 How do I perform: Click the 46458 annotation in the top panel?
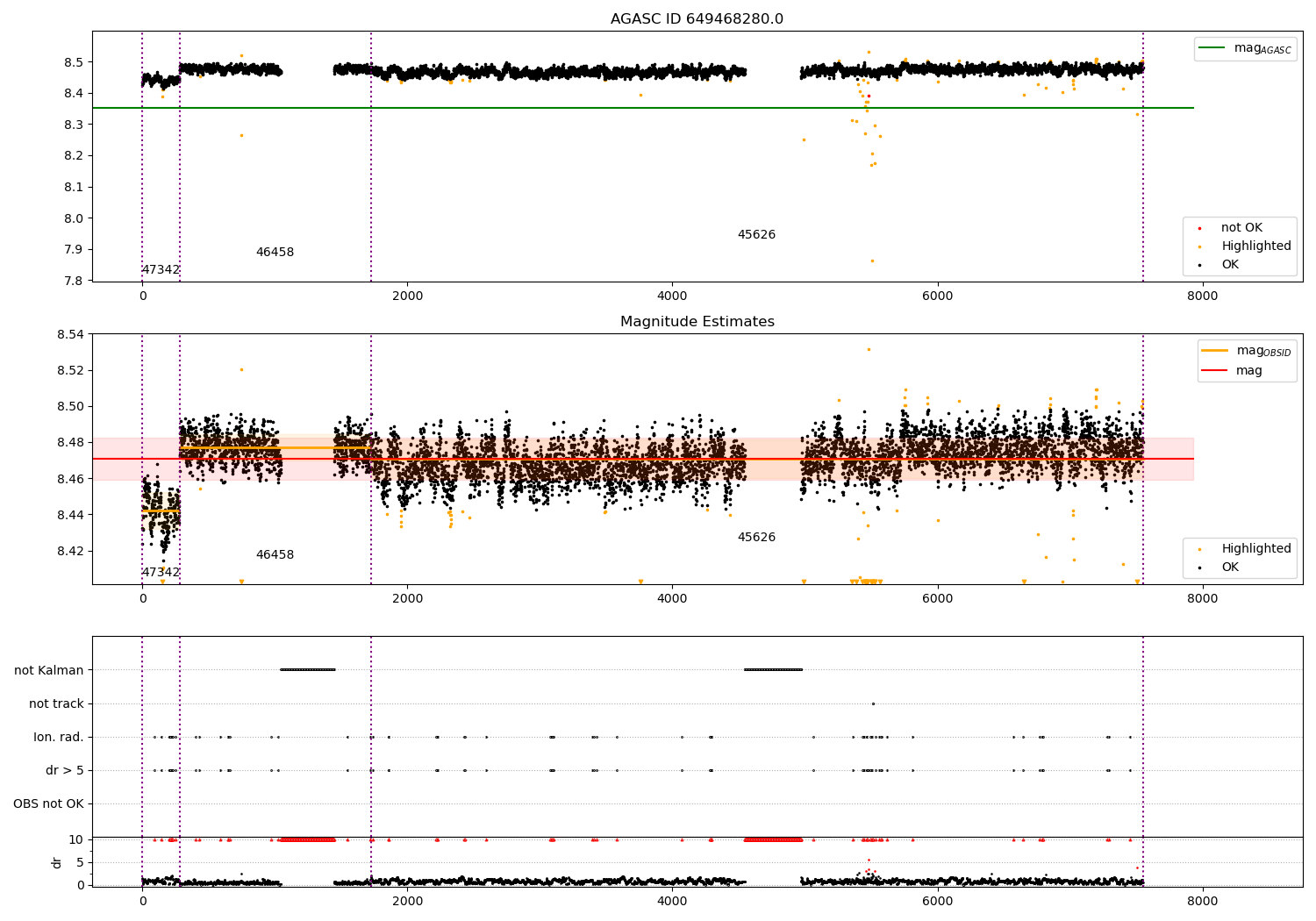(275, 253)
